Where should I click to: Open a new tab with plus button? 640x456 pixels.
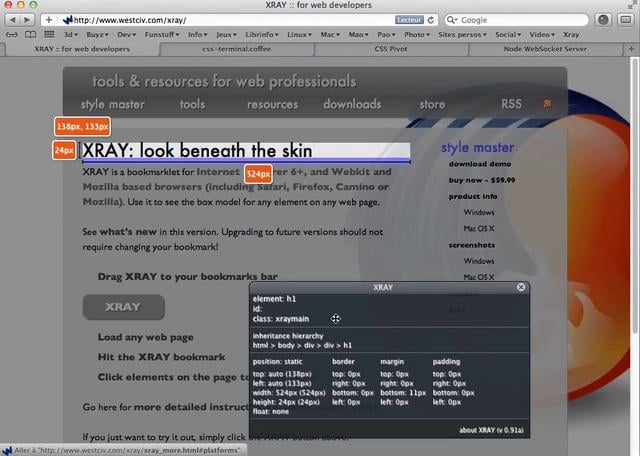point(631,49)
